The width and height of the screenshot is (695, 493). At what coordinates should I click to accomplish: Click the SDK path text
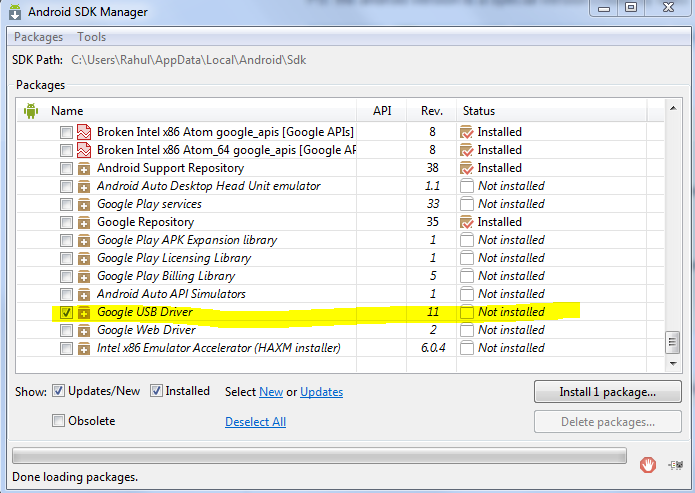pyautogui.click(x=189, y=60)
